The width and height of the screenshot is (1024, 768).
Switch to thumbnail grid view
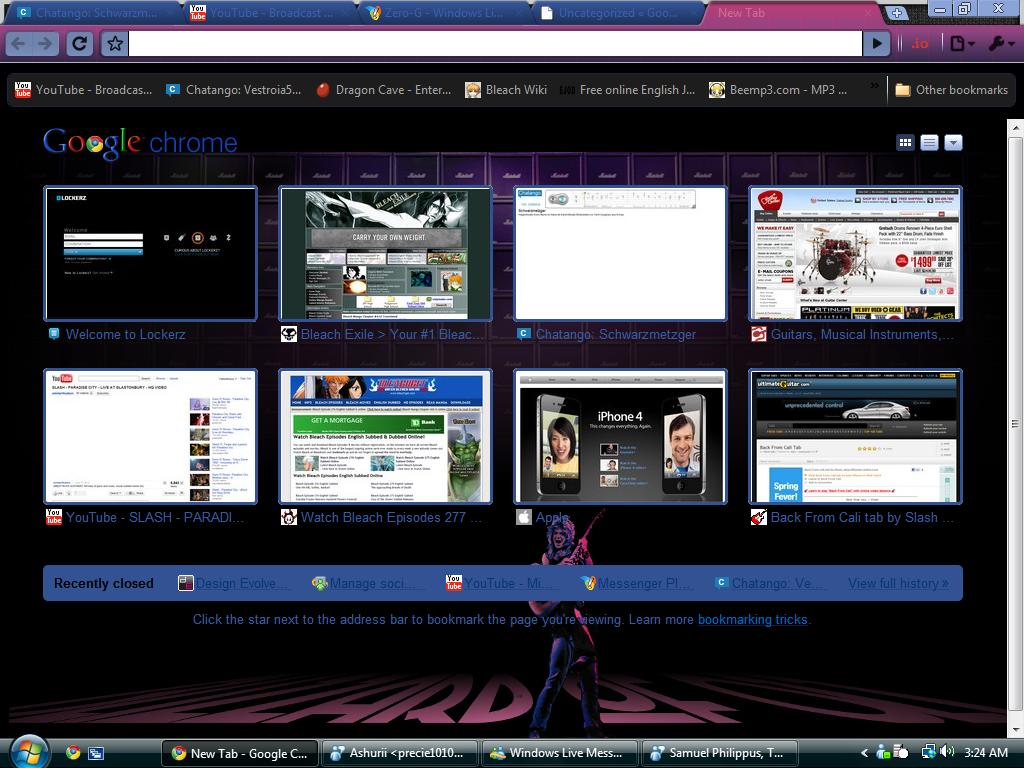905,142
